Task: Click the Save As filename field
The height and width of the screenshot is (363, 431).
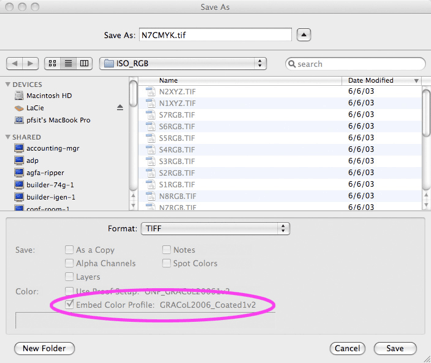Action: (x=215, y=35)
